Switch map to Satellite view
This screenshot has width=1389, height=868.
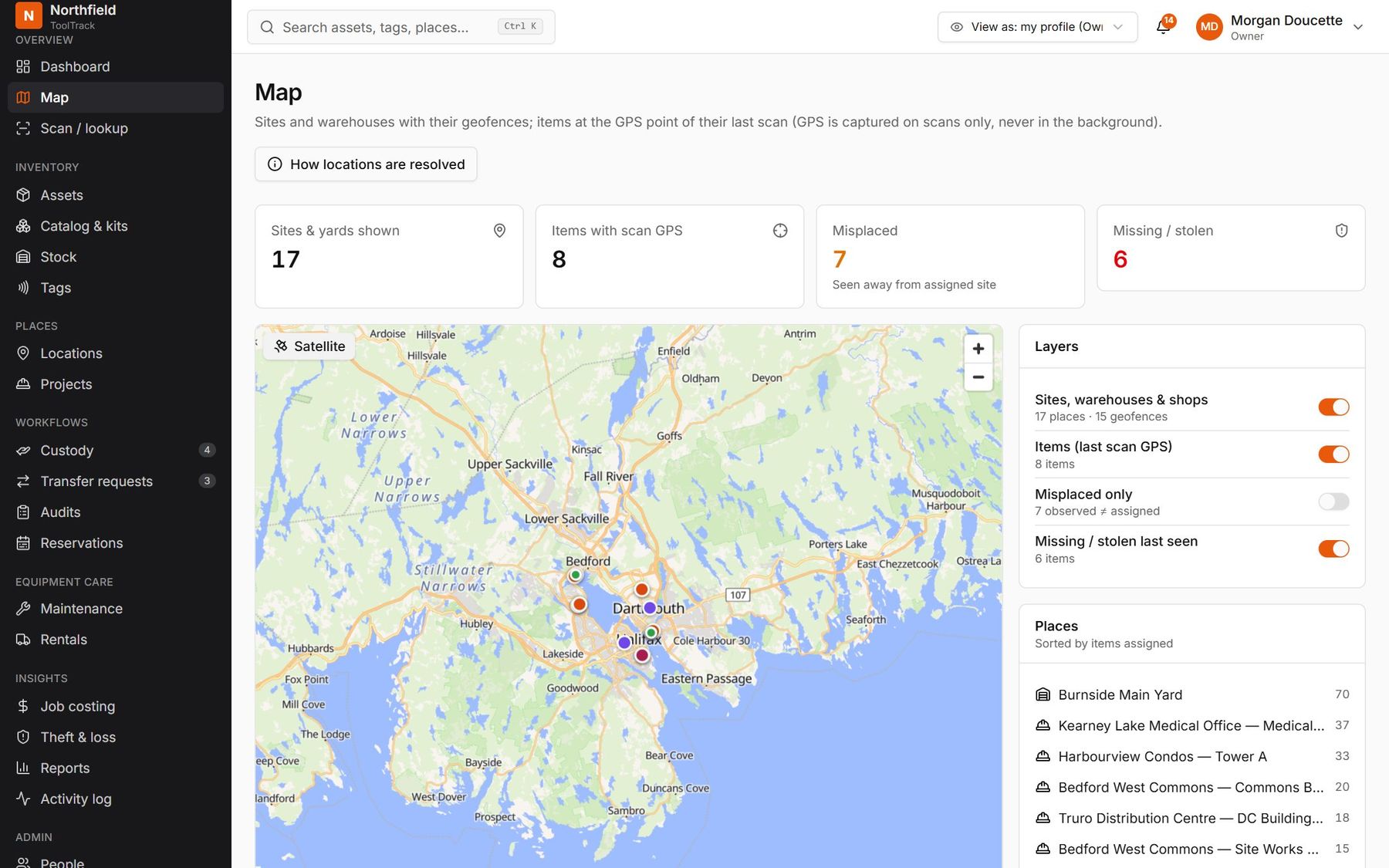(x=309, y=346)
